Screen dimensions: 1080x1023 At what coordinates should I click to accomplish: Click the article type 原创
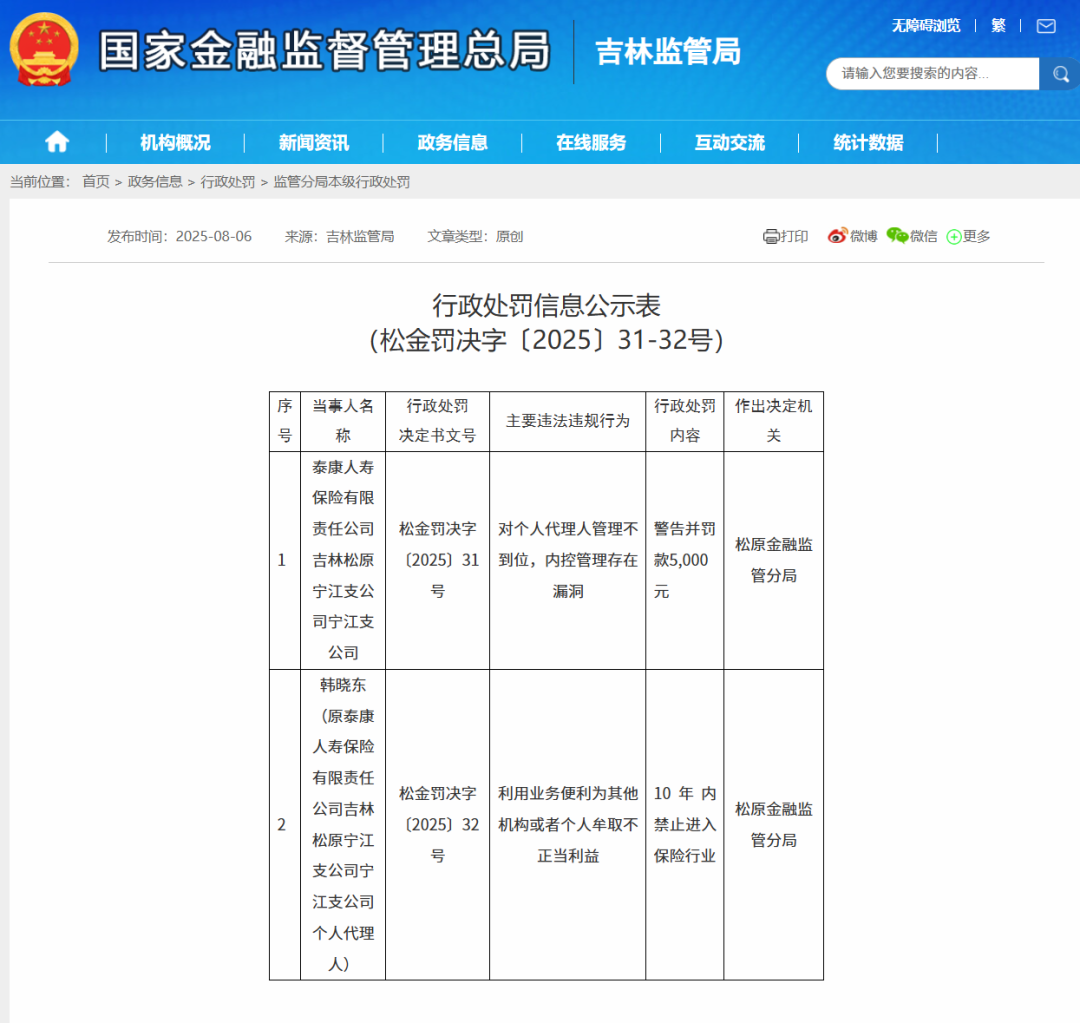pos(510,236)
